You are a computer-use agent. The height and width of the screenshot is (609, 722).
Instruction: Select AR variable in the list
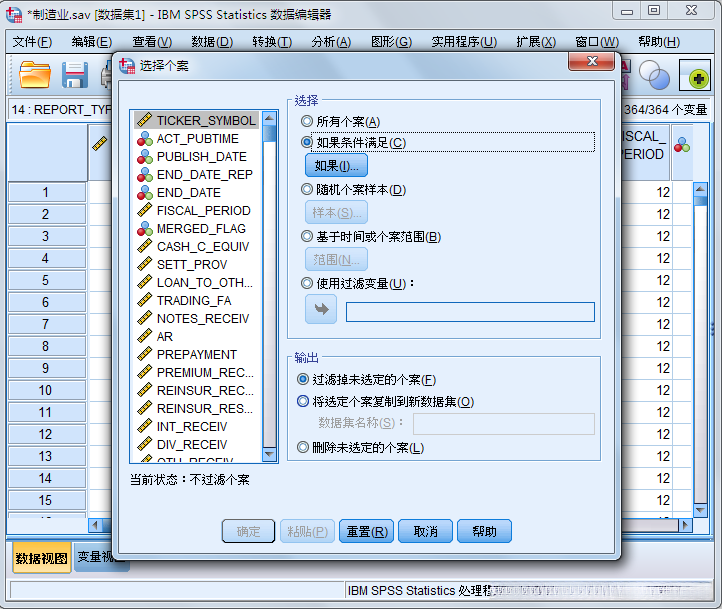(x=197, y=336)
